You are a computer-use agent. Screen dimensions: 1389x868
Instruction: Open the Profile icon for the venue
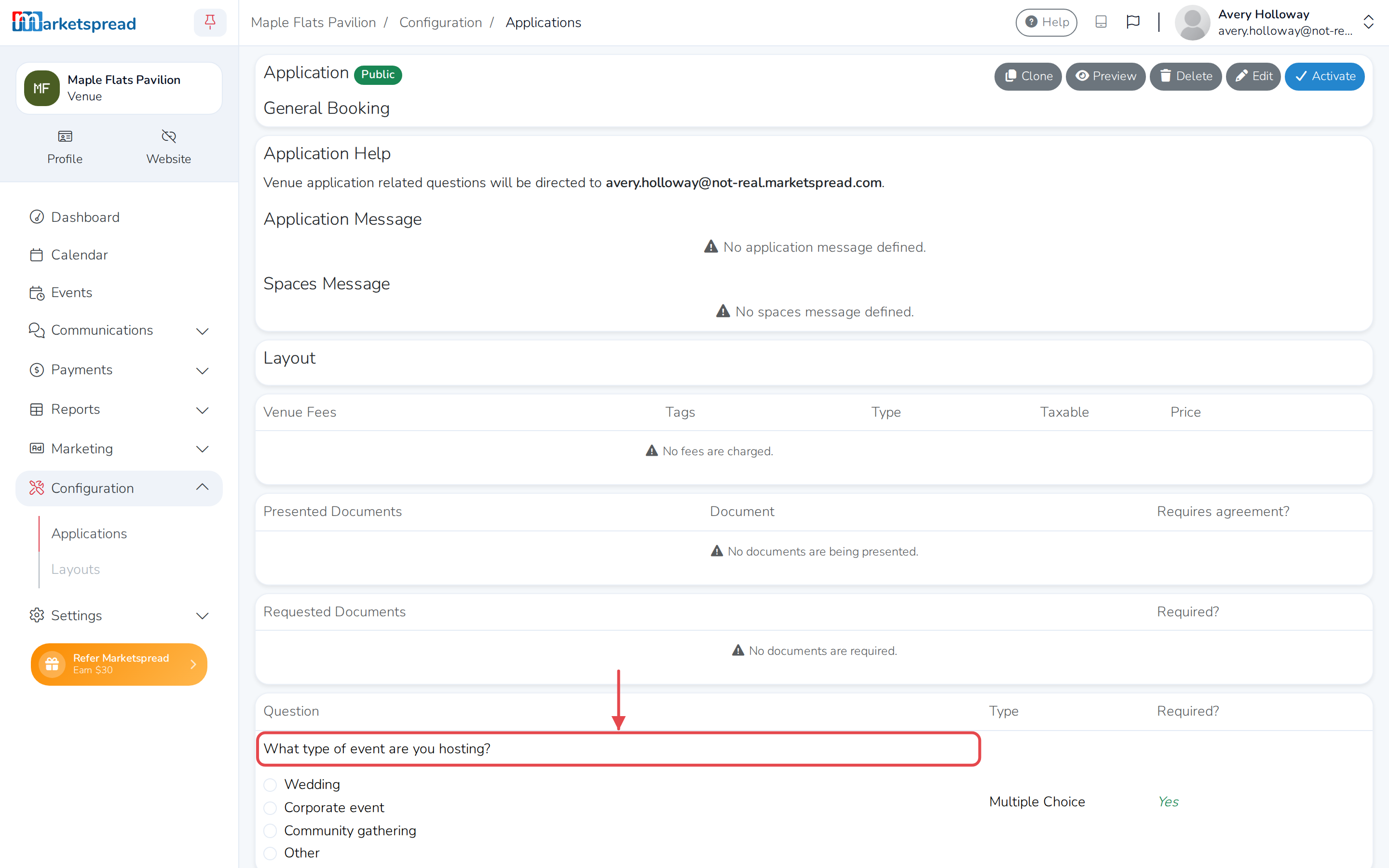point(65,136)
